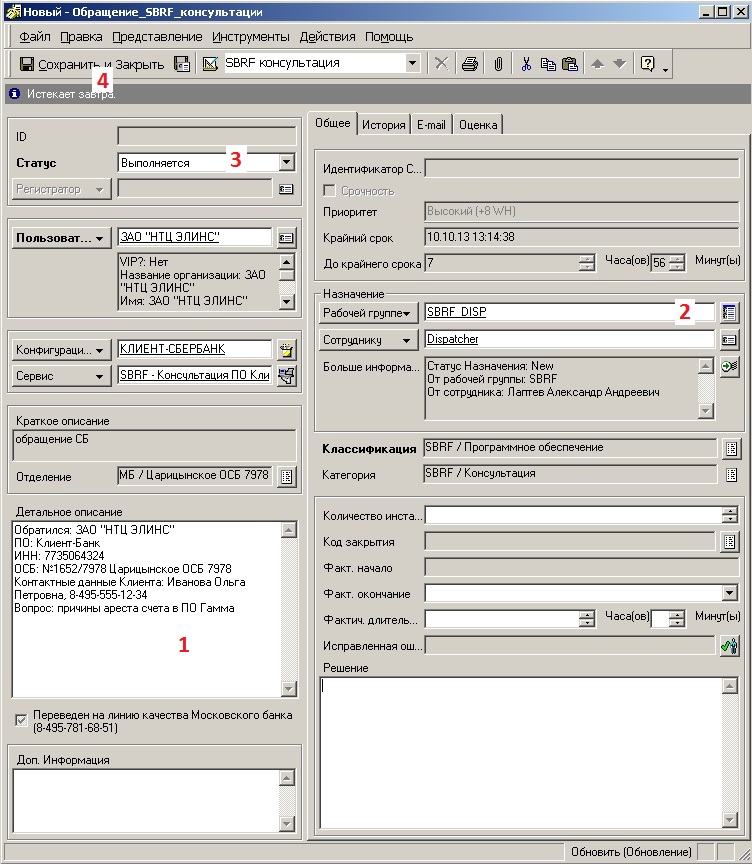Open the Файл menu
Viewport: 752px width, 865px height.
tap(34, 37)
